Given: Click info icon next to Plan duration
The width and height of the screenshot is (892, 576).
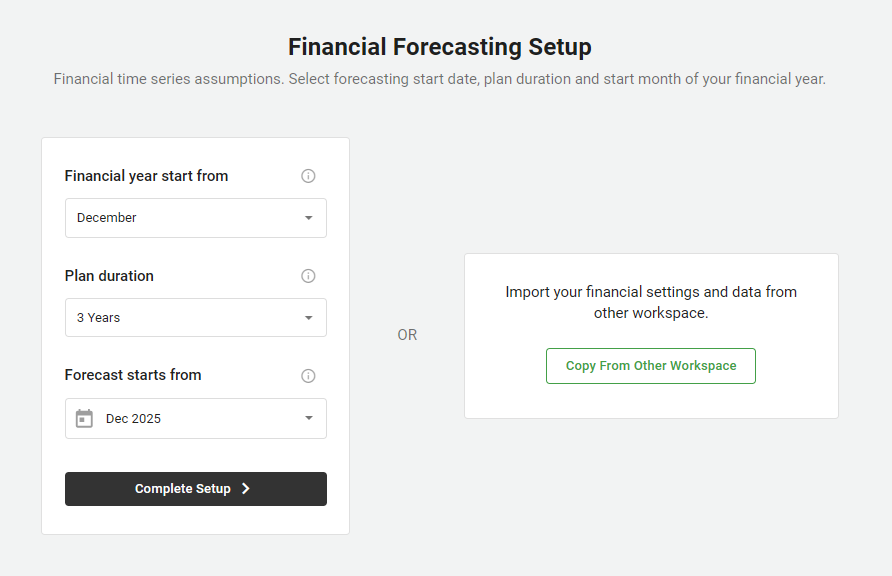Looking at the screenshot, I should tap(308, 276).
